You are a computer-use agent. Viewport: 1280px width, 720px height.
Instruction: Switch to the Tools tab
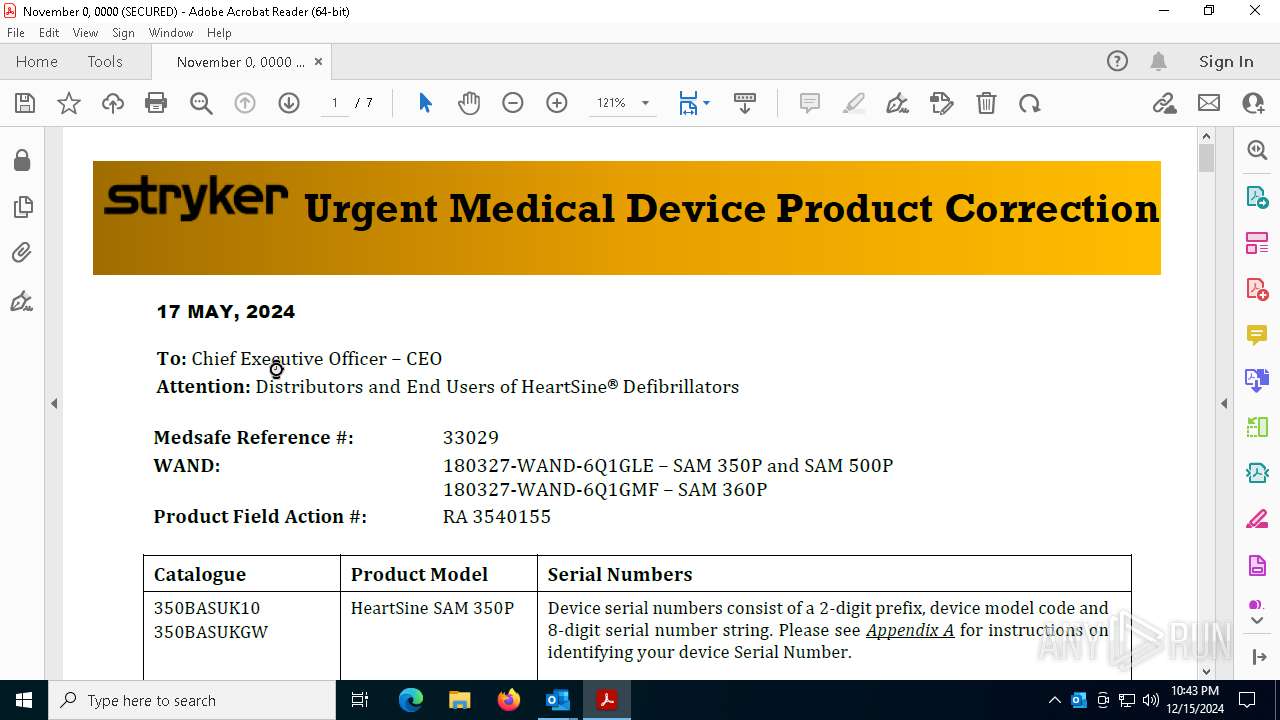(105, 61)
